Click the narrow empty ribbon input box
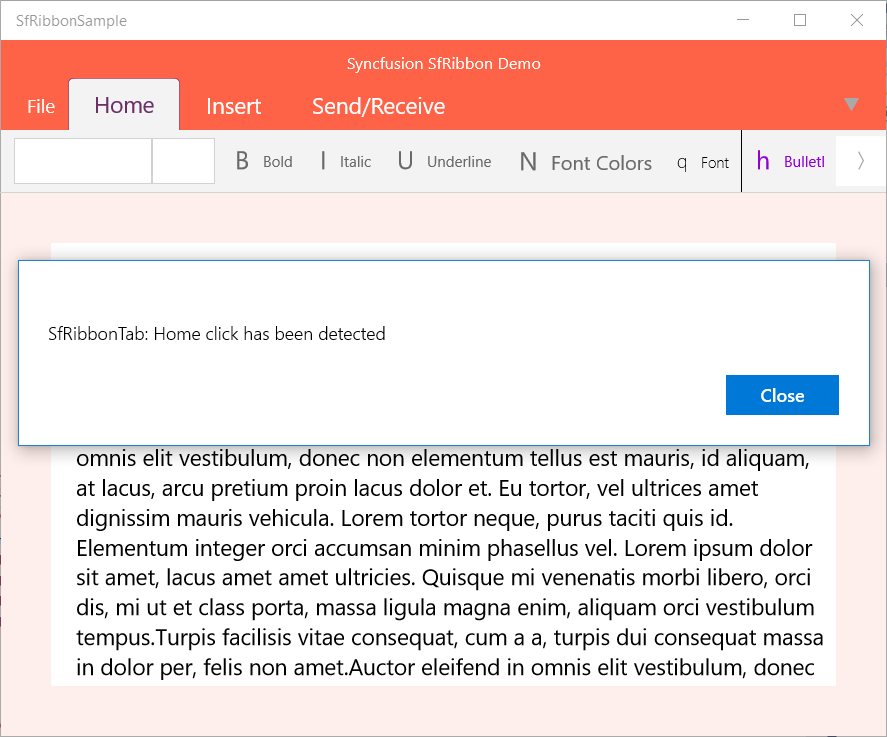Viewport: 887px width, 737px height. (183, 161)
